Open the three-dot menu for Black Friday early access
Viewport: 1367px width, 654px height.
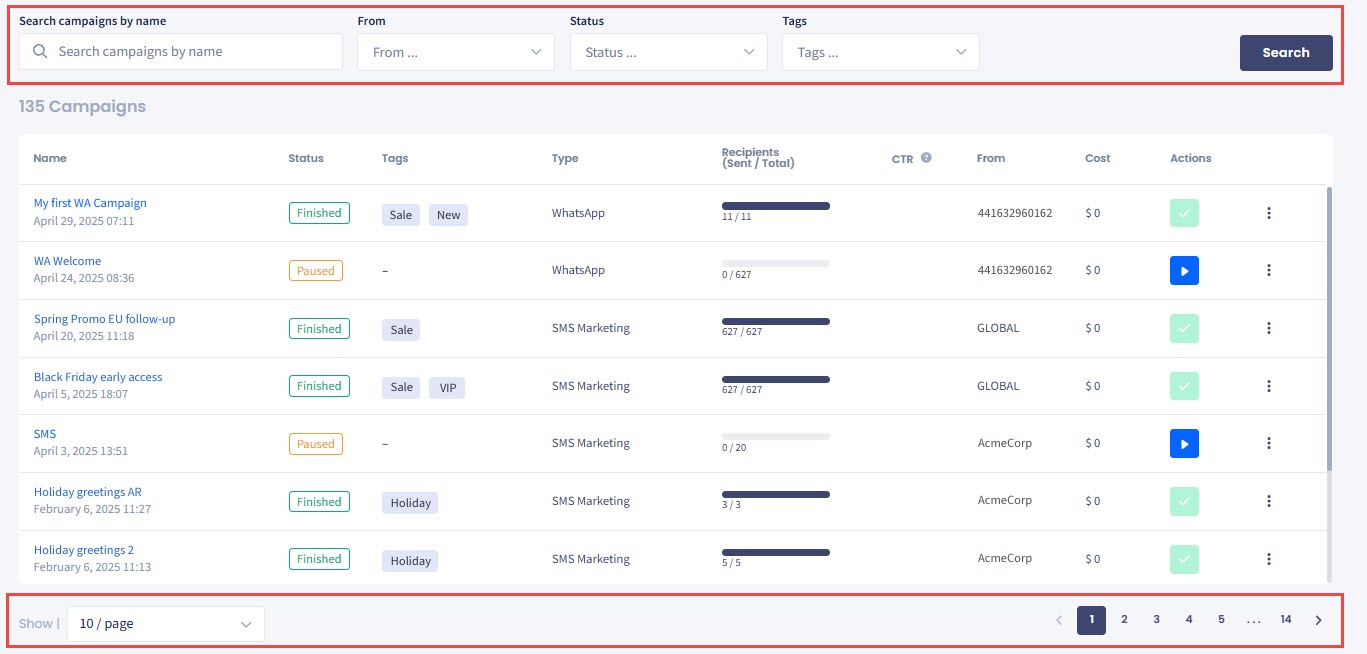pos(1269,386)
